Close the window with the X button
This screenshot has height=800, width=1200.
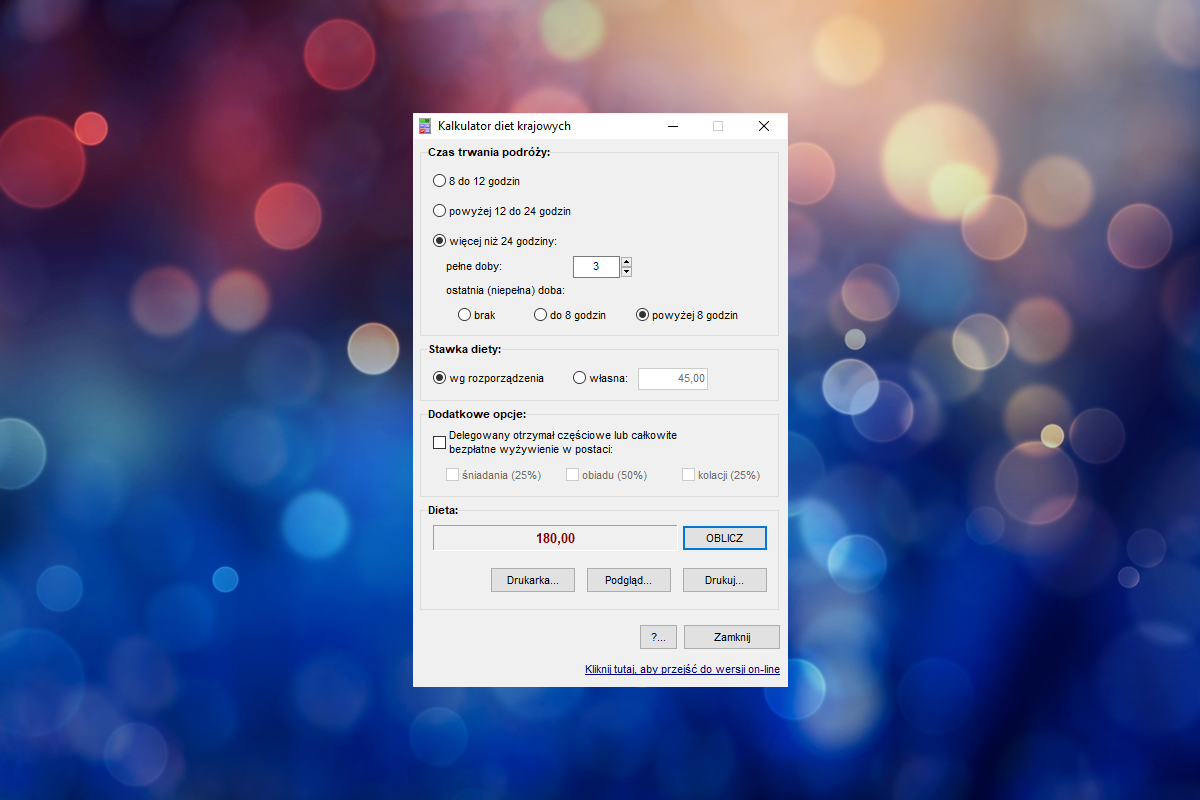(764, 126)
